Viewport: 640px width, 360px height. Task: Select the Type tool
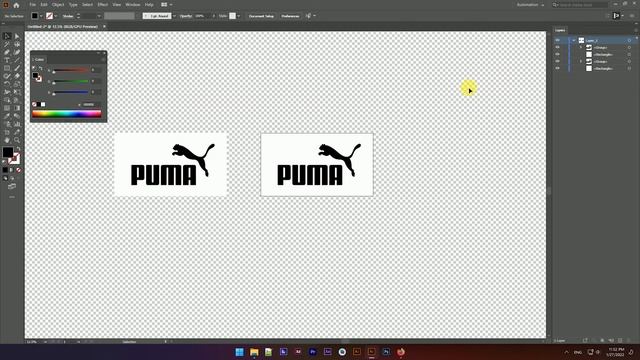(7, 60)
